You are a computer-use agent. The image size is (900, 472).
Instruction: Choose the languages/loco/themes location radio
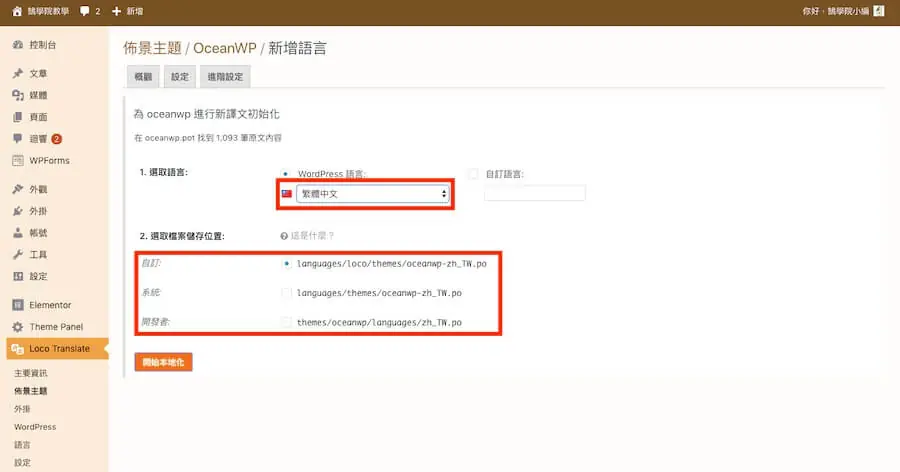[x=286, y=264]
